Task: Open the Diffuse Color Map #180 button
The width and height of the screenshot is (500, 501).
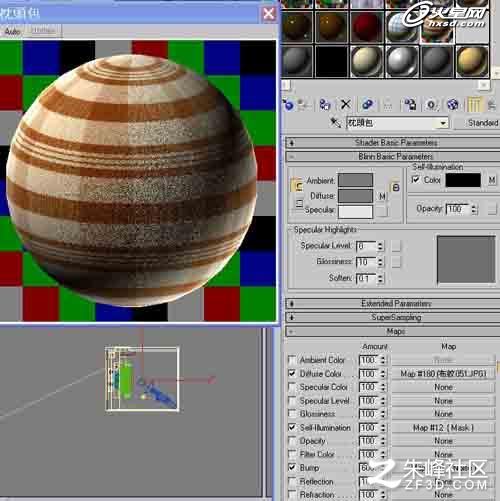Action: pyautogui.click(x=443, y=374)
